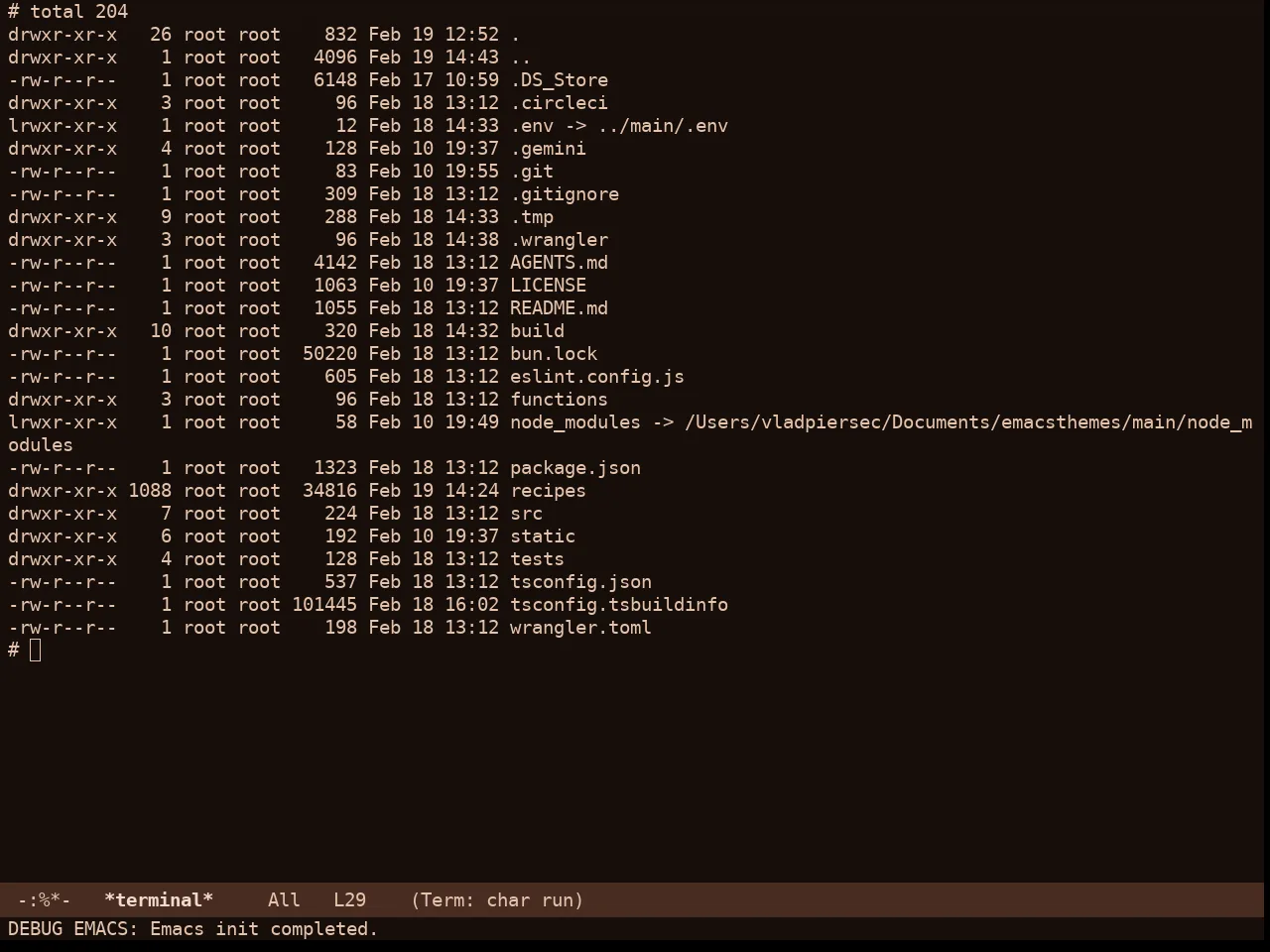Click the link count 1088 of recipes
The height and width of the screenshot is (952, 1270).
(150, 491)
